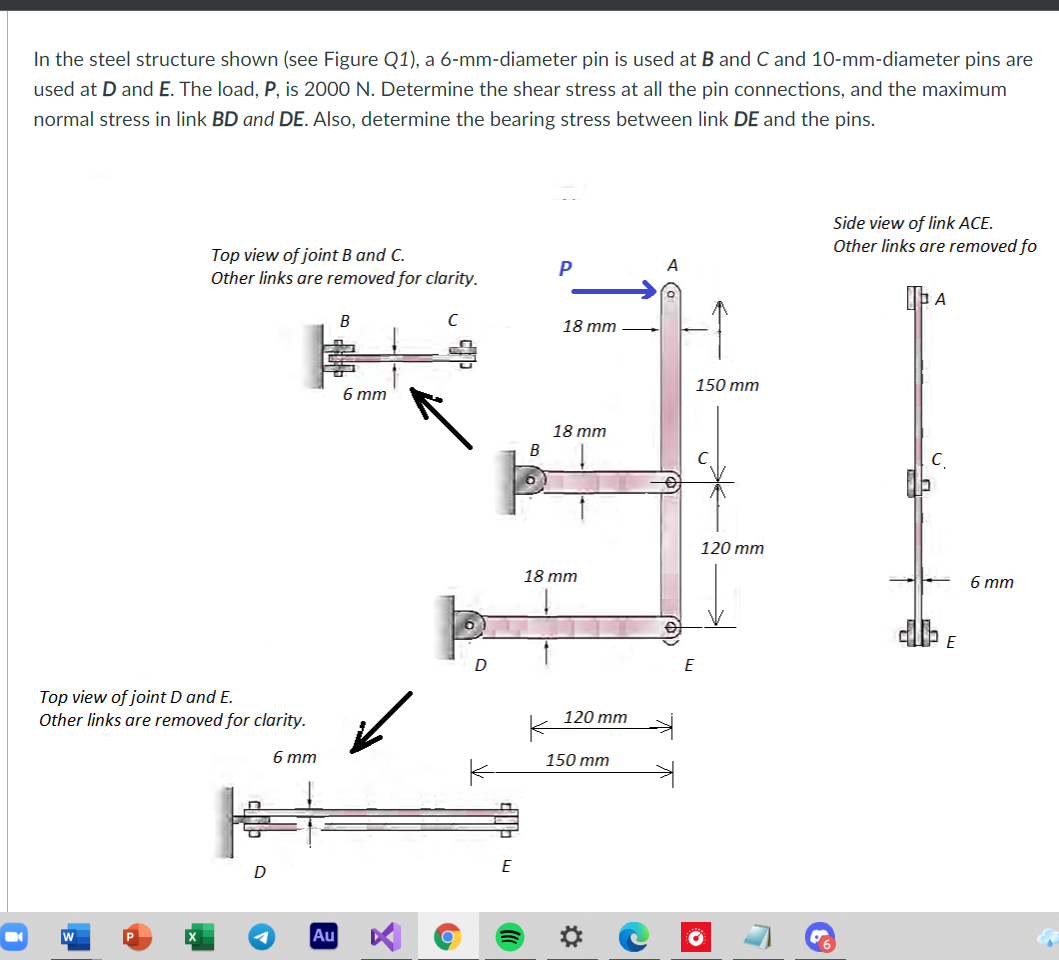Image resolution: width=1059 pixels, height=960 pixels.
Task: Click pin joint E on the main figure
Action: click(671, 627)
